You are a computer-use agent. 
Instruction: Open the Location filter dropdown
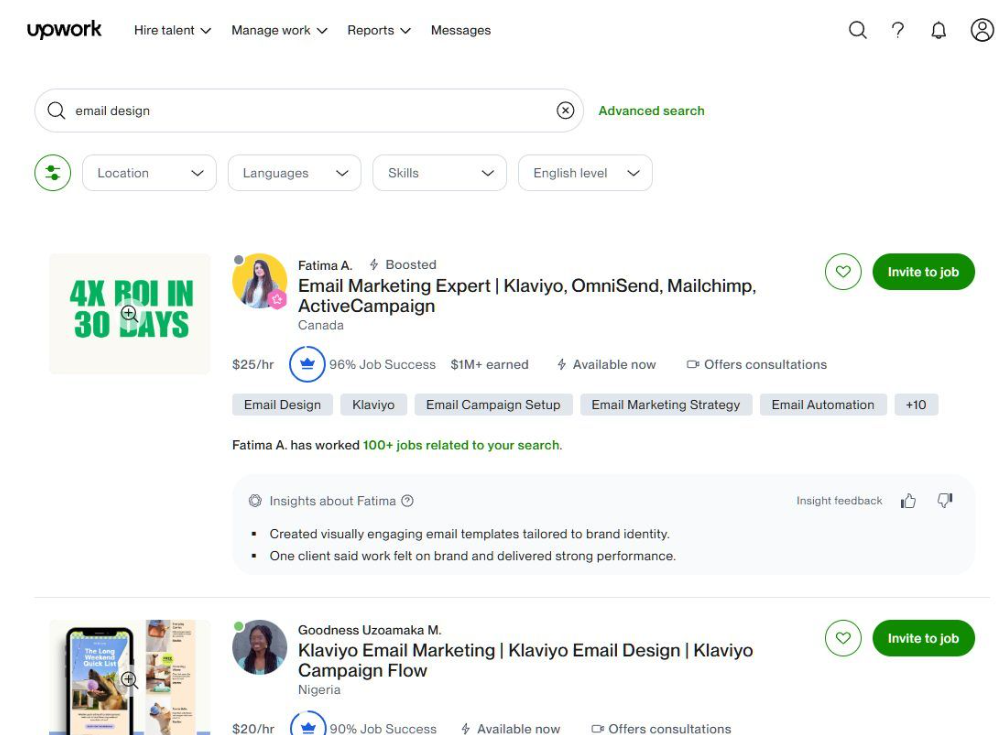(149, 173)
